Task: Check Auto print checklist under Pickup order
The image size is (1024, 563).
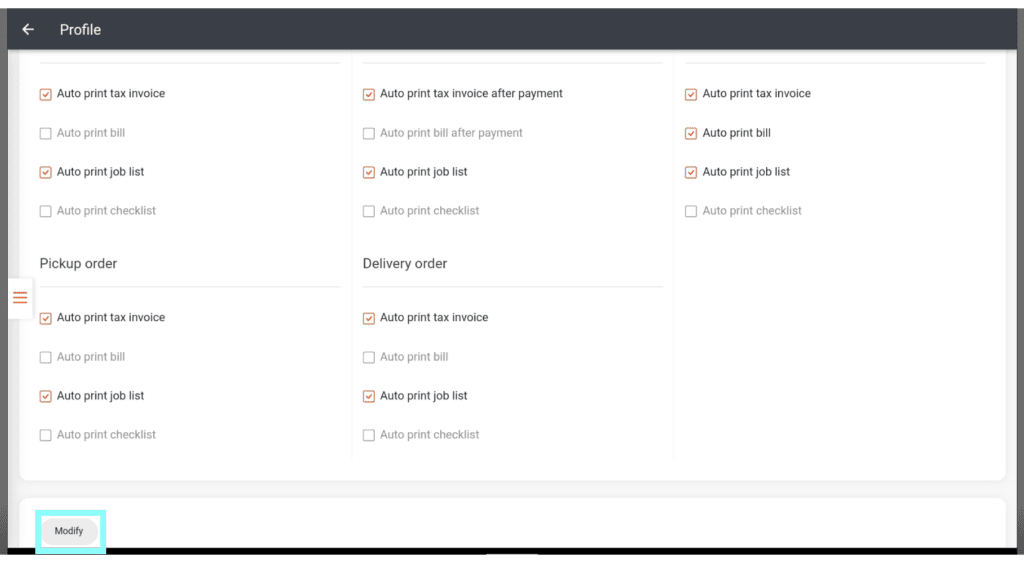Action: [x=46, y=435]
